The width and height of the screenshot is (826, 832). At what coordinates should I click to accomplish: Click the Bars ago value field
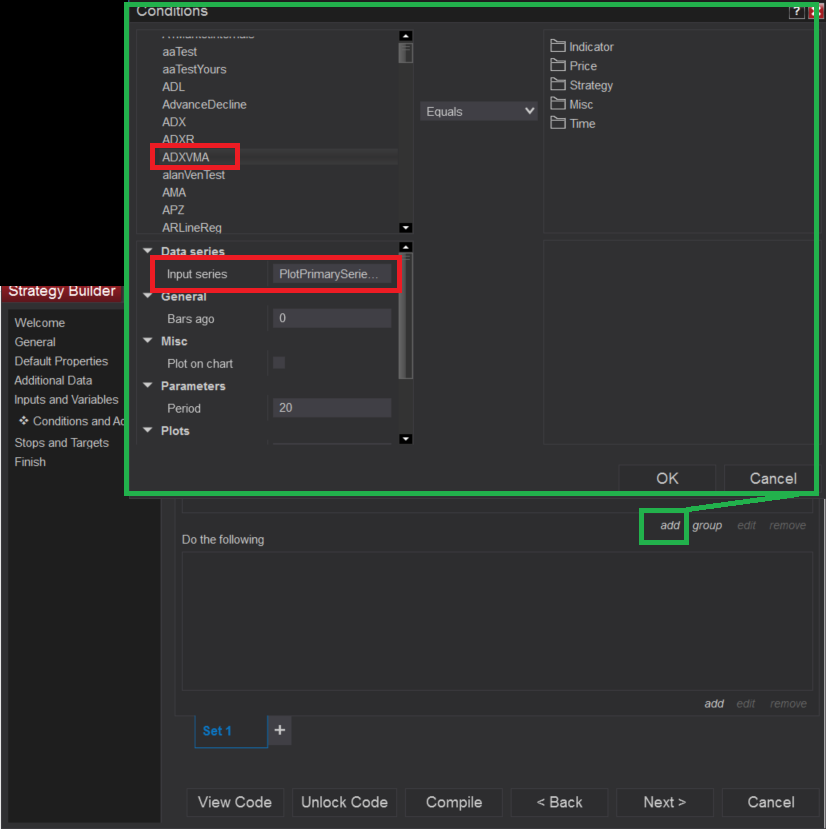point(332,318)
